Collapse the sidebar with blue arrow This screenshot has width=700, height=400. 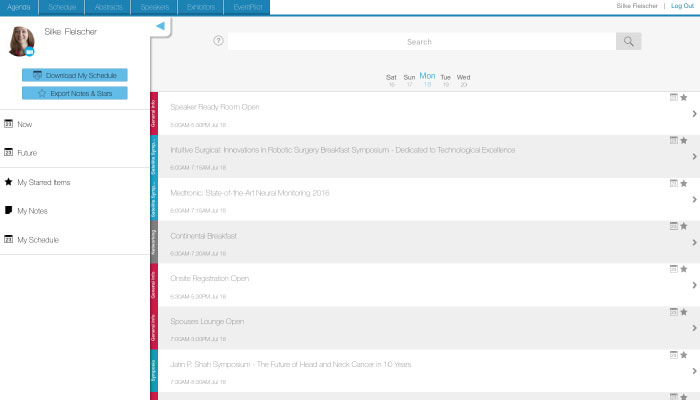(x=161, y=26)
